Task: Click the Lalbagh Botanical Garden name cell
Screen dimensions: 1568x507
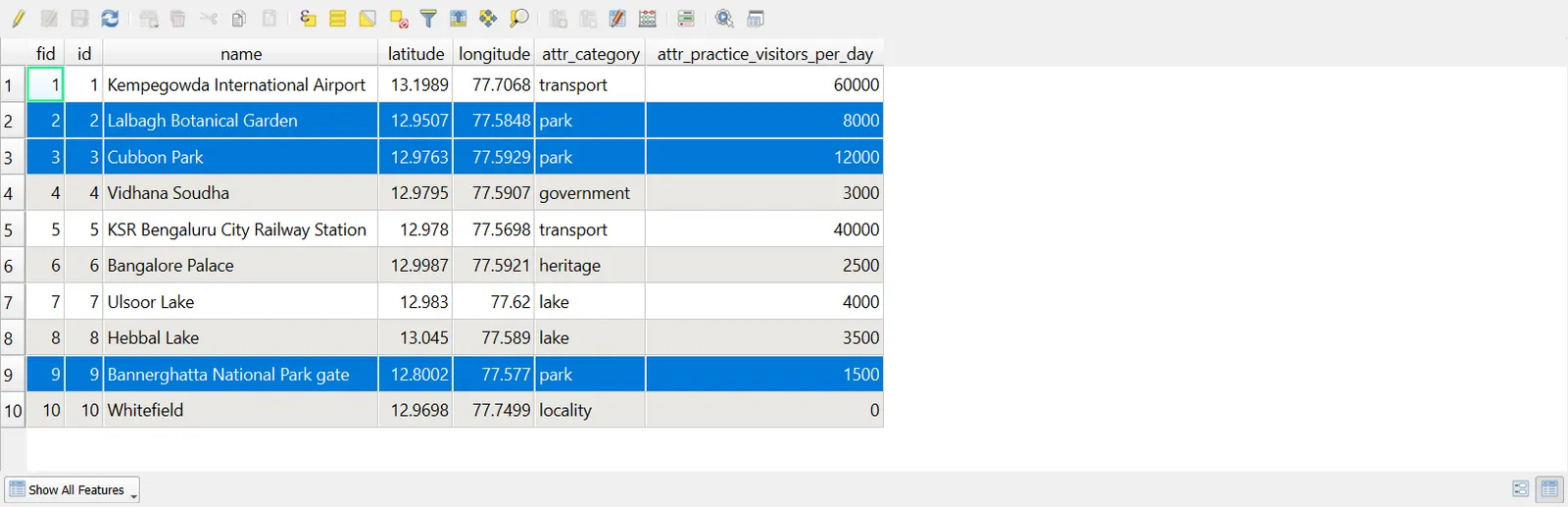Action: pyautogui.click(x=240, y=121)
